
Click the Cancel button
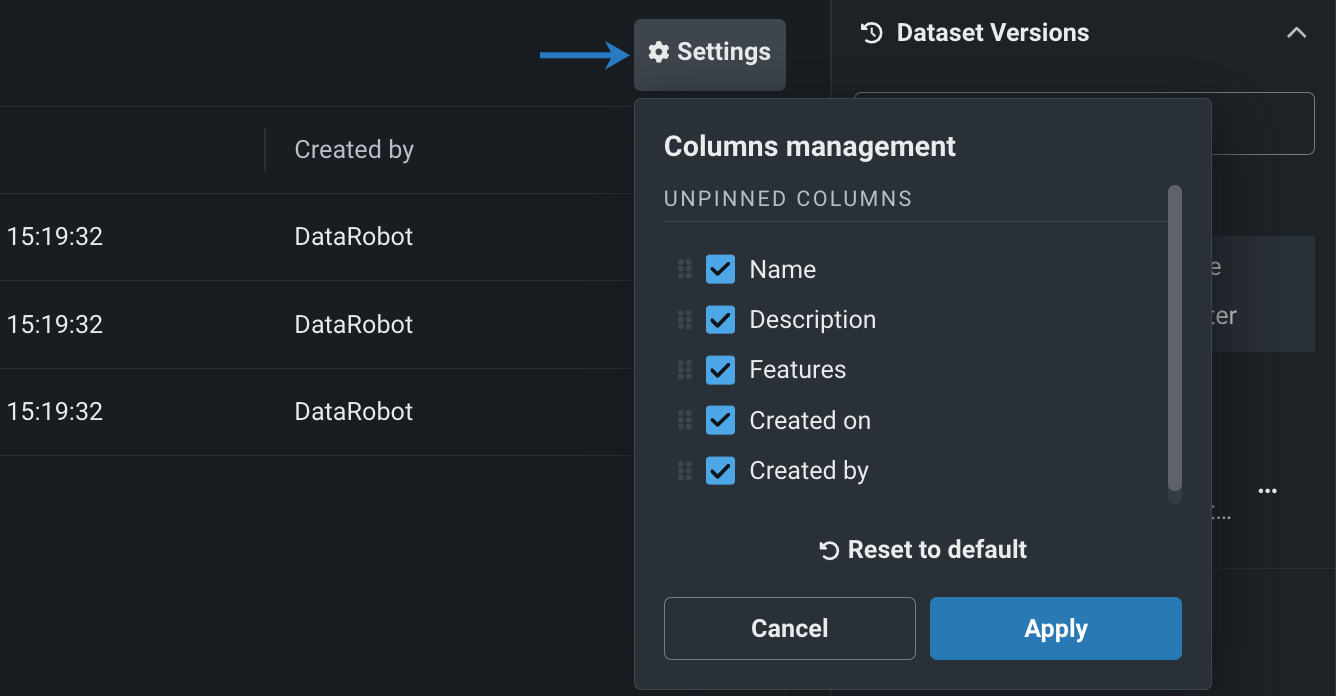click(789, 628)
